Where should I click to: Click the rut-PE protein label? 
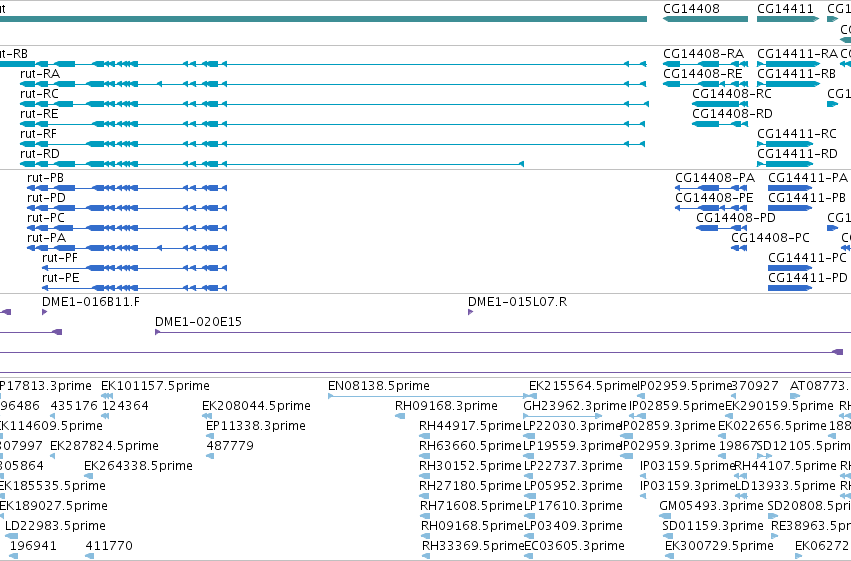click(60, 278)
